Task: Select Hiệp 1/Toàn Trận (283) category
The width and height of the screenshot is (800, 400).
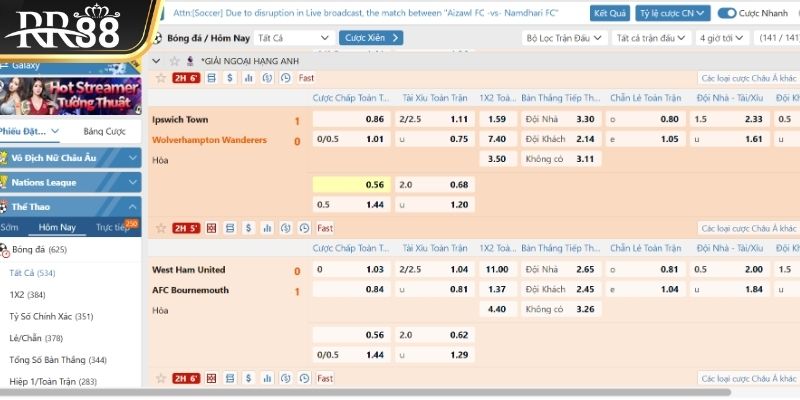Action: click(x=53, y=381)
